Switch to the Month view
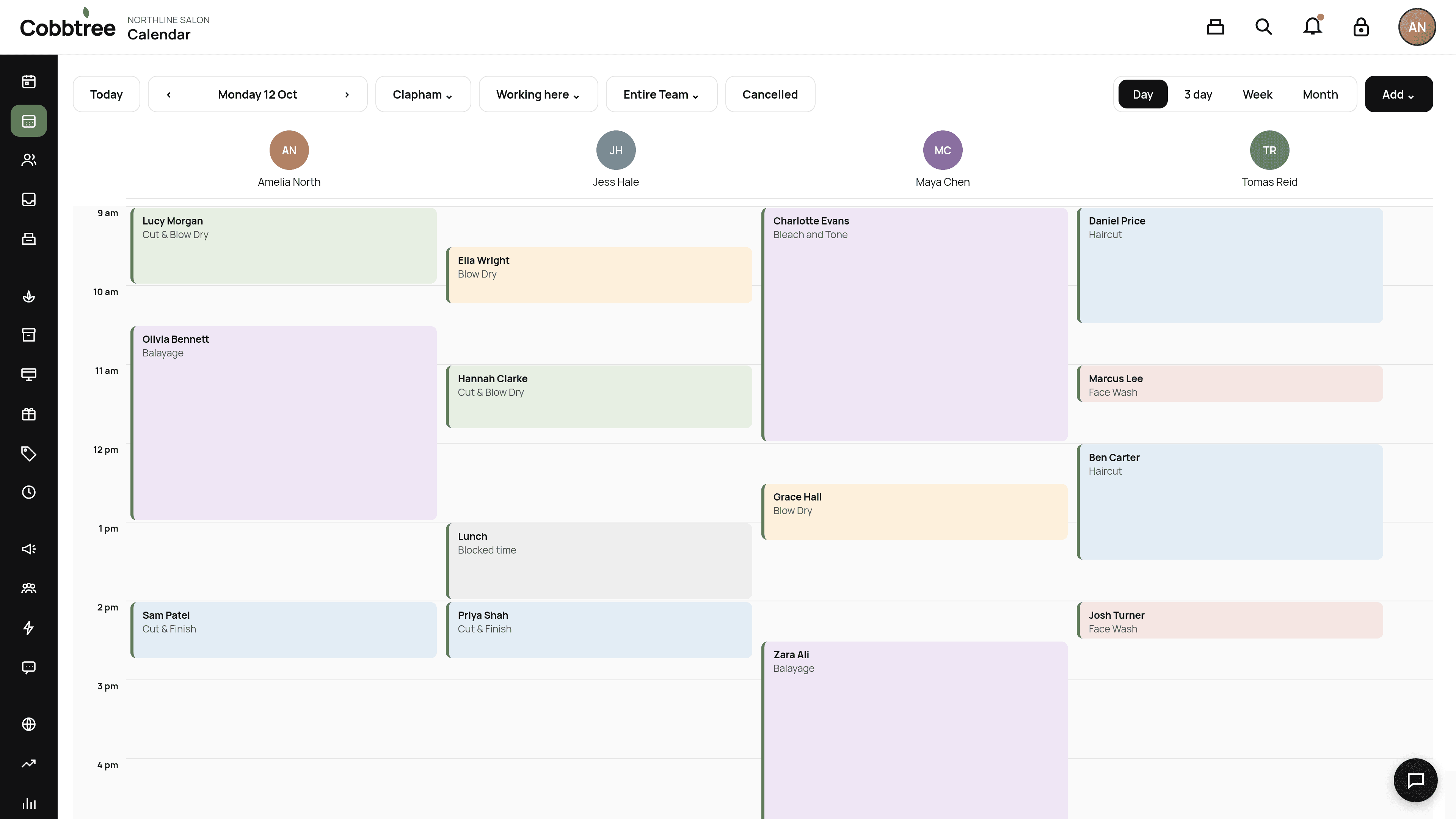The height and width of the screenshot is (819, 1456). point(1320,94)
